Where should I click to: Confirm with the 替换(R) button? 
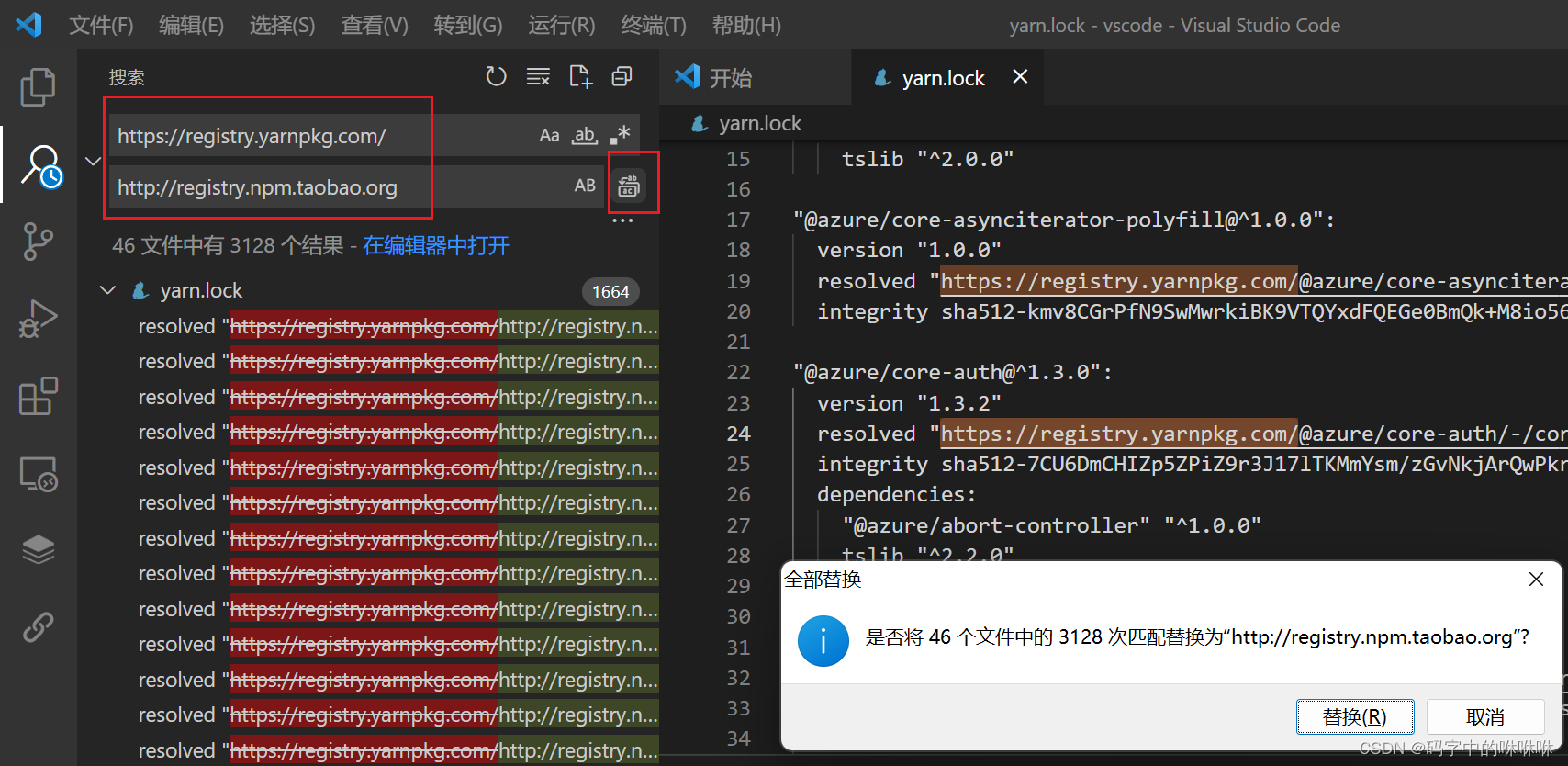click(1355, 716)
